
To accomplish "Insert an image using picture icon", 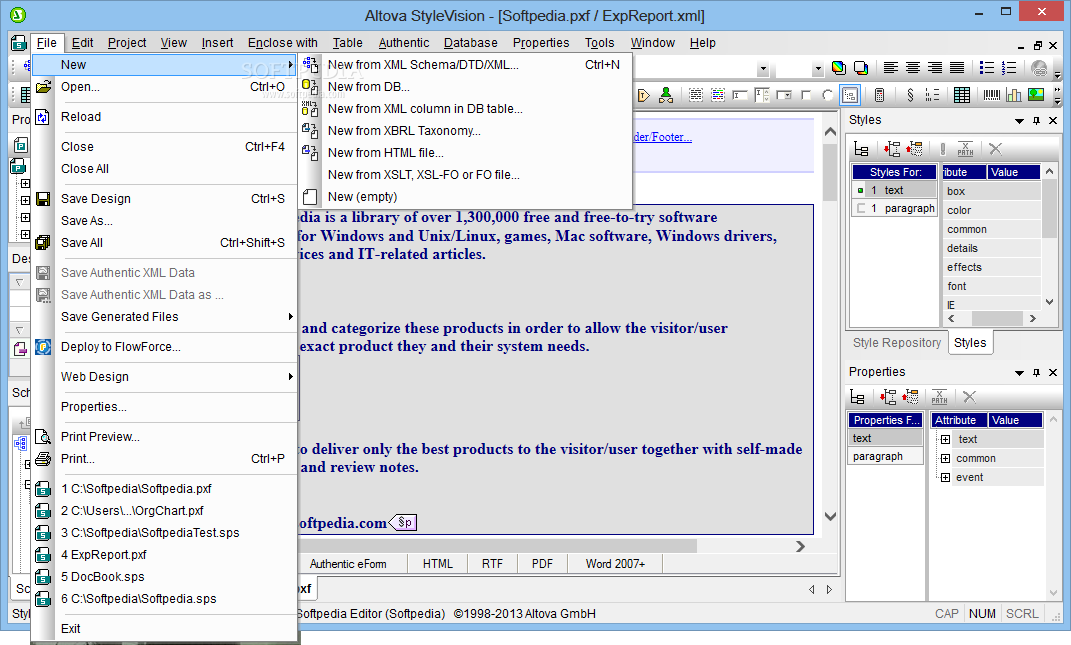I will click(1035, 94).
